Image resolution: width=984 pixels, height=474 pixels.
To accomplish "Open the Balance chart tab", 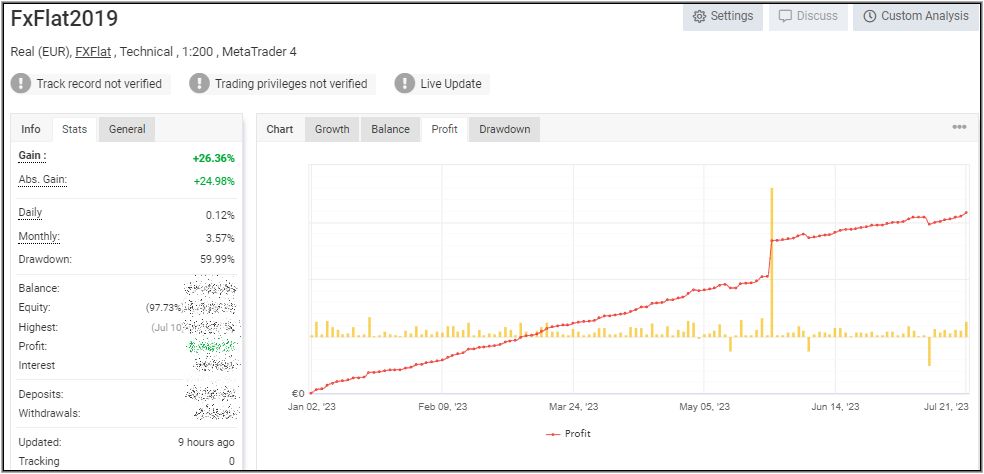I will coord(390,129).
